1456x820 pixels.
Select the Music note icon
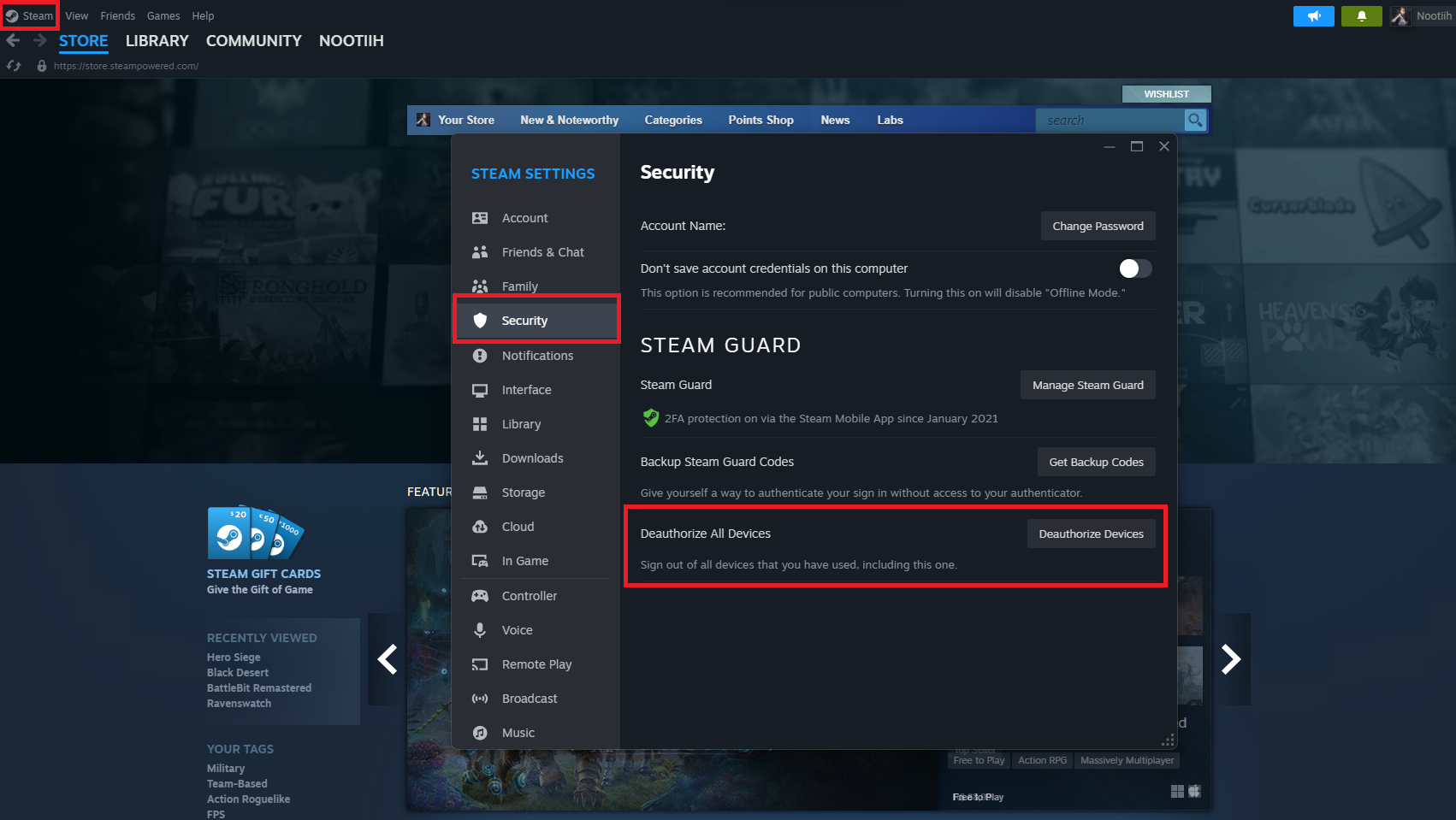[x=480, y=733]
